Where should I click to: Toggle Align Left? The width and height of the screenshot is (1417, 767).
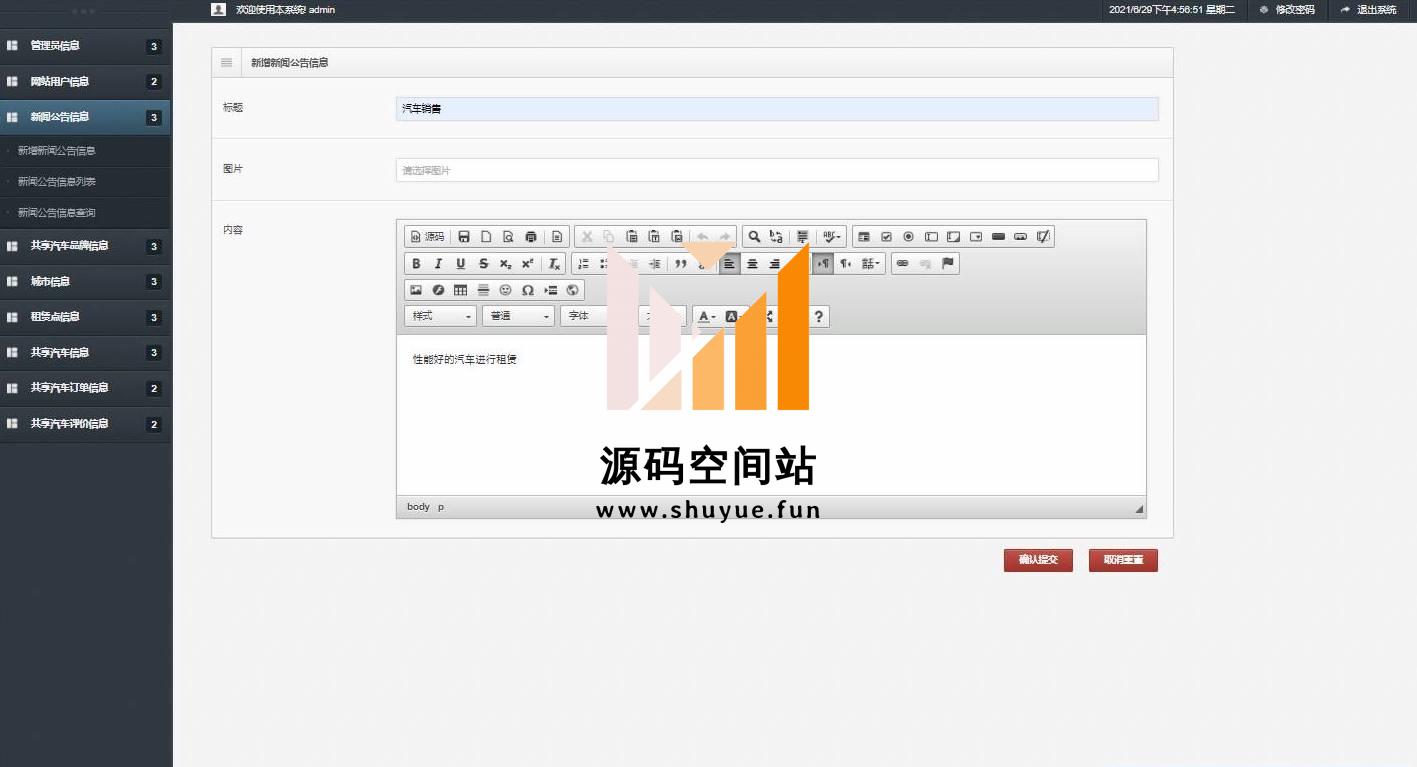click(x=730, y=264)
